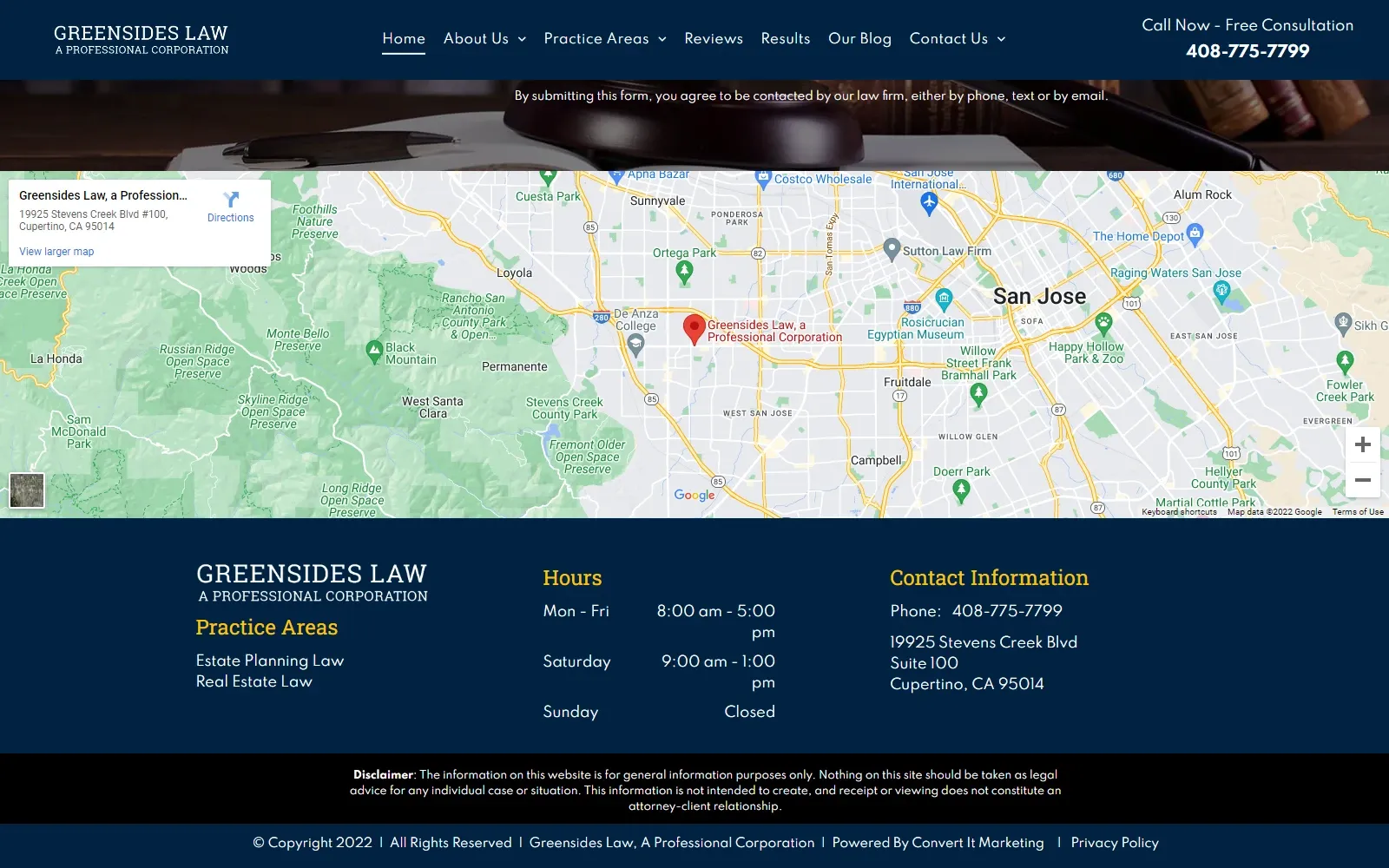The height and width of the screenshot is (868, 1389).
Task: Click Terms of Use on the map
Action: pyautogui.click(x=1357, y=511)
